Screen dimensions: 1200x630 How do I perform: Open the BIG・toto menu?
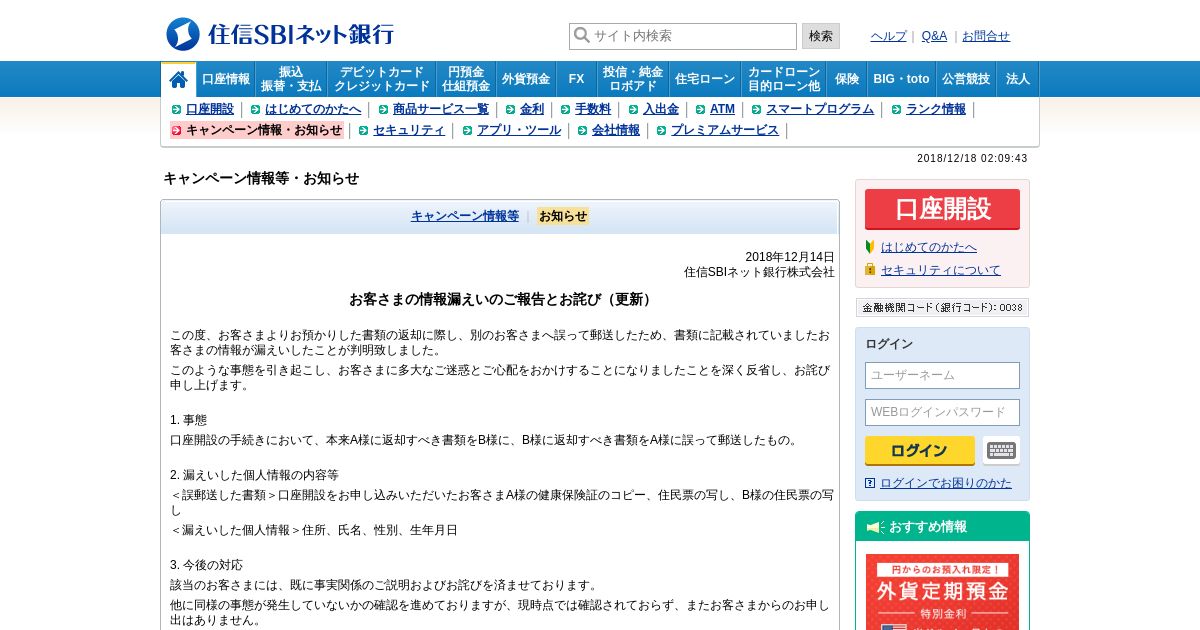[x=901, y=79]
